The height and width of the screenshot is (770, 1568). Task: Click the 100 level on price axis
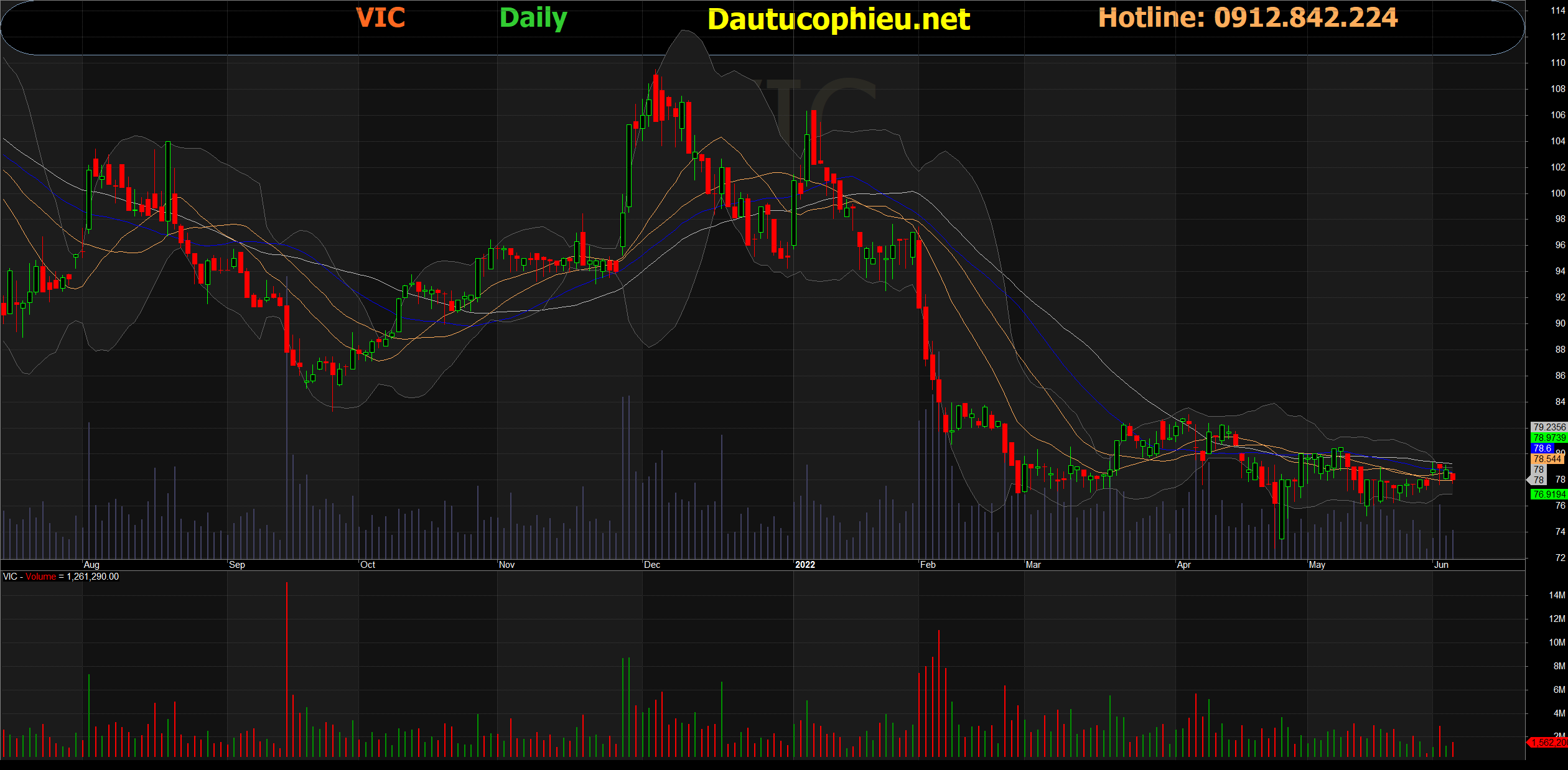[x=1557, y=193]
